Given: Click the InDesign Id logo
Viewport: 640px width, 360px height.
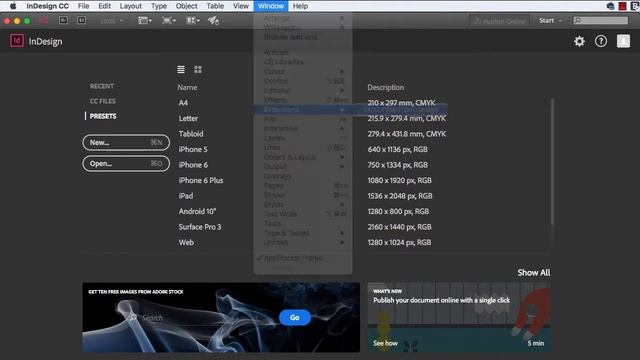Looking at the screenshot, I should (x=17, y=41).
